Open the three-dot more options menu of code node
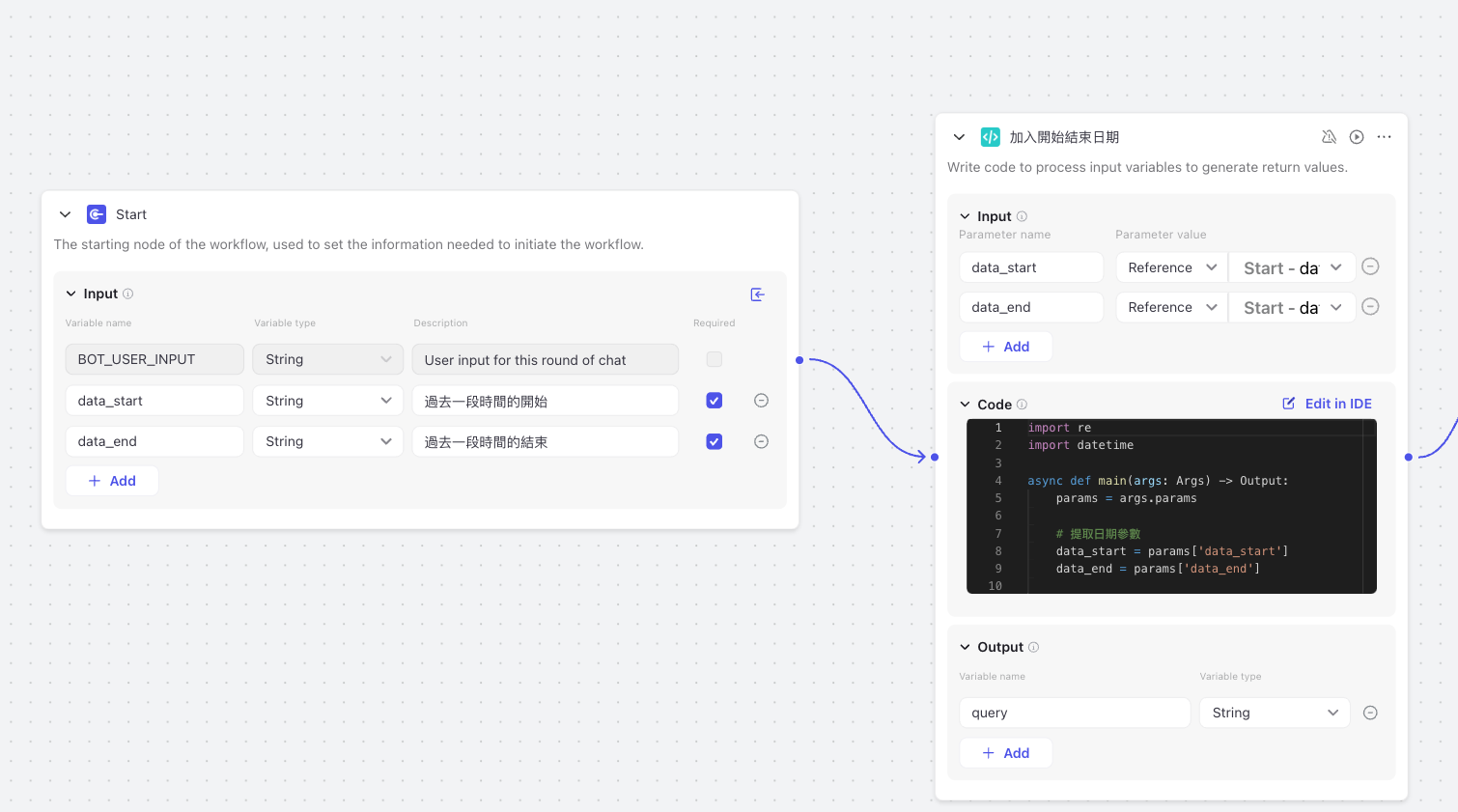This screenshot has height=812, width=1458. [1384, 137]
